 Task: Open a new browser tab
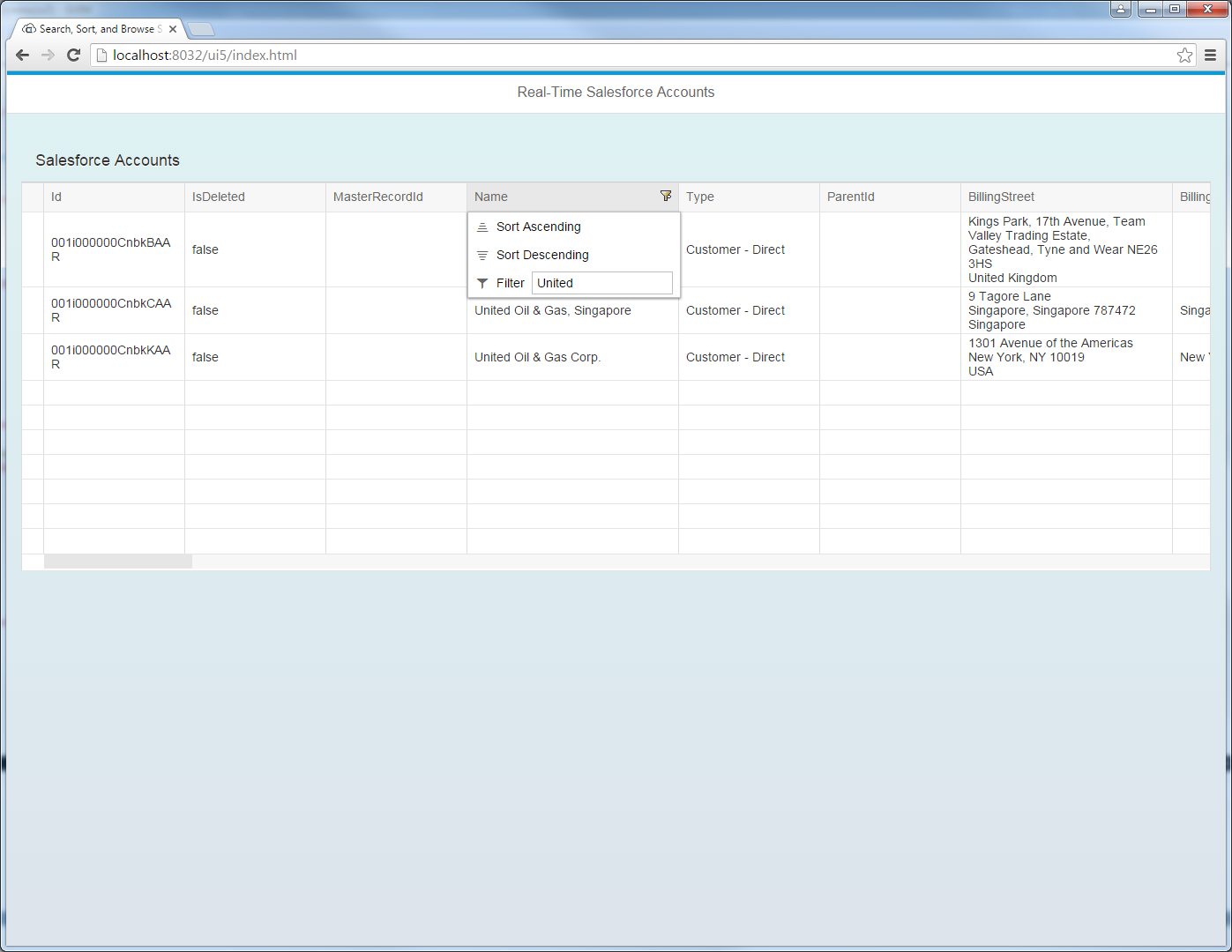[201, 28]
